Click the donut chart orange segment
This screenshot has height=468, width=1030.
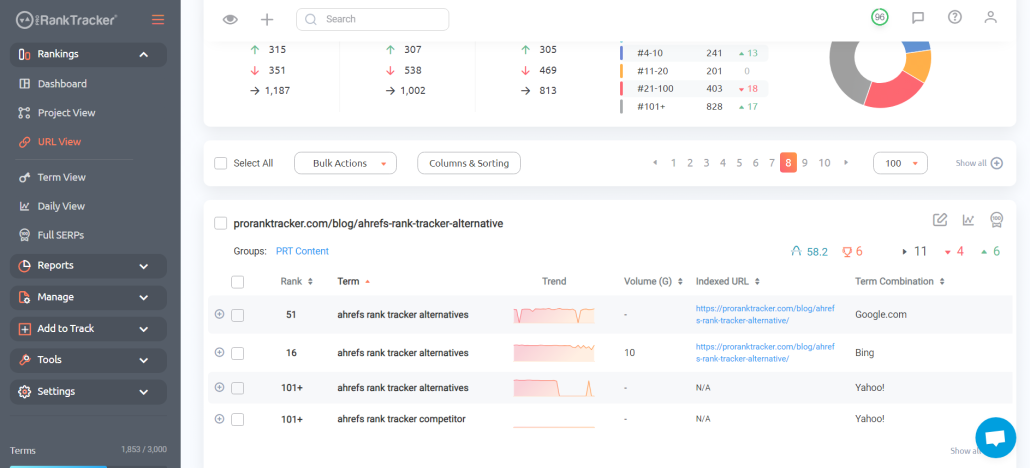(x=920, y=66)
